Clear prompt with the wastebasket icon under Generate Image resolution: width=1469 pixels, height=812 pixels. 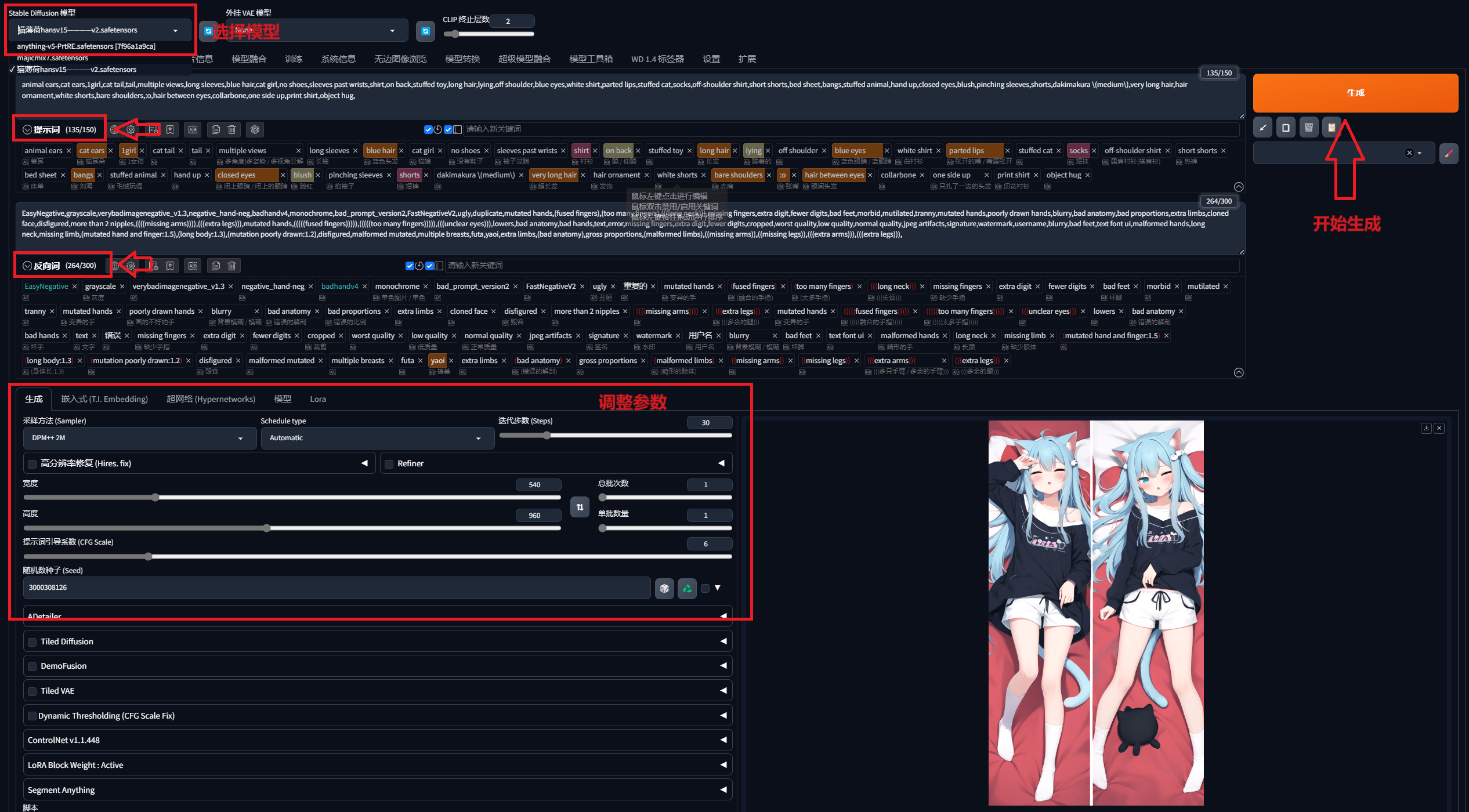point(1309,128)
